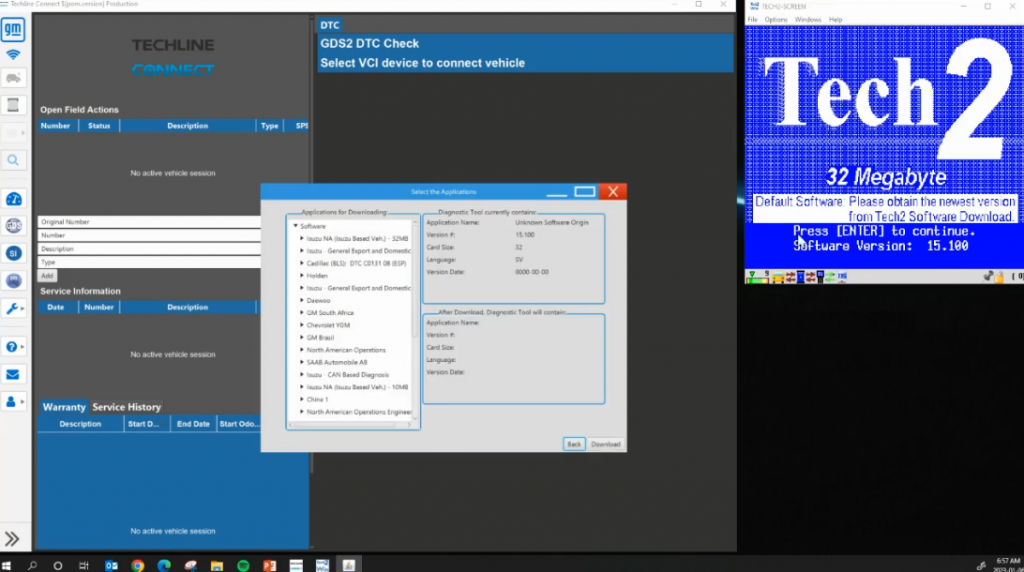This screenshot has width=1024, height=572.
Task: Expand the Holden tree node
Action: pyautogui.click(x=302, y=276)
